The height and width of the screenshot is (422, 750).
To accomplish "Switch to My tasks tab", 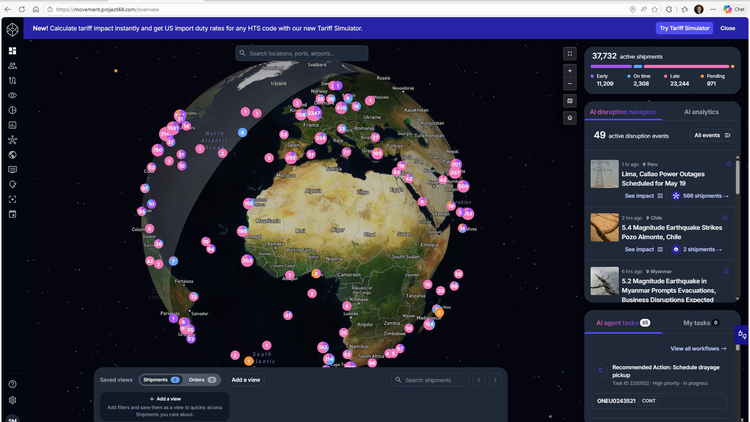I will [701, 323].
